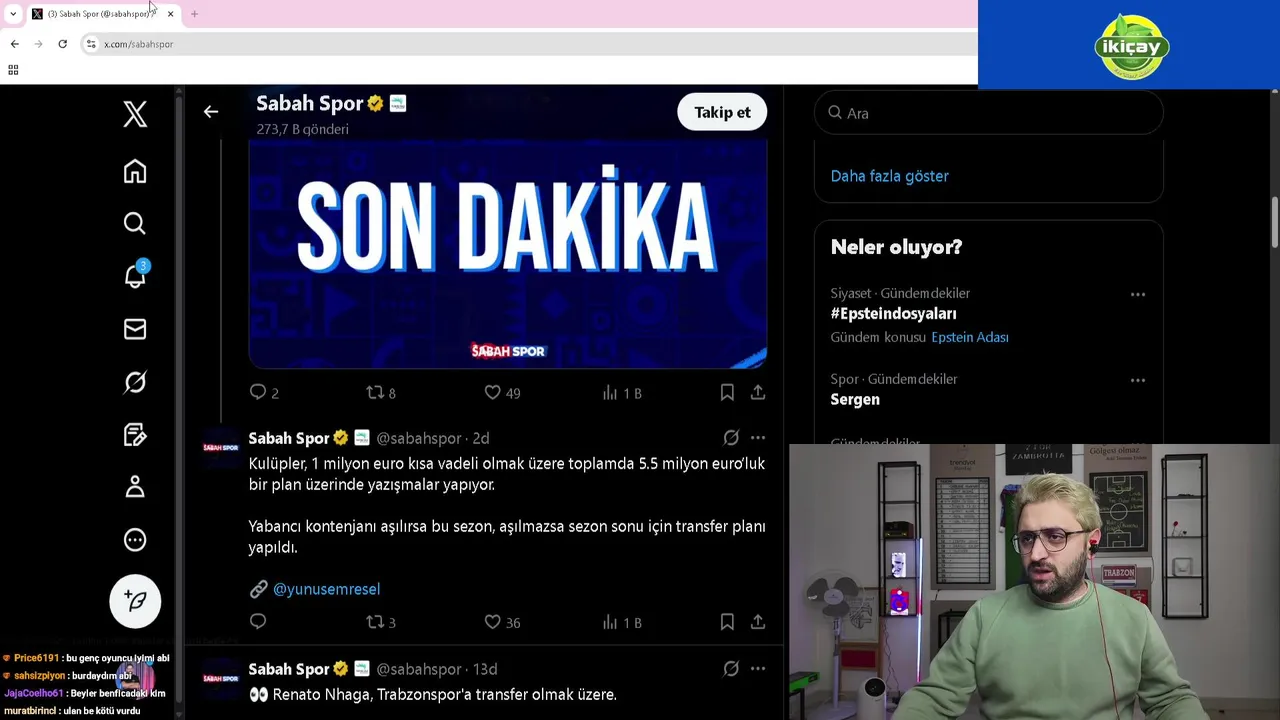Go back with the arrow beside Sabah Spor
This screenshot has height=720, width=1280.
point(210,112)
